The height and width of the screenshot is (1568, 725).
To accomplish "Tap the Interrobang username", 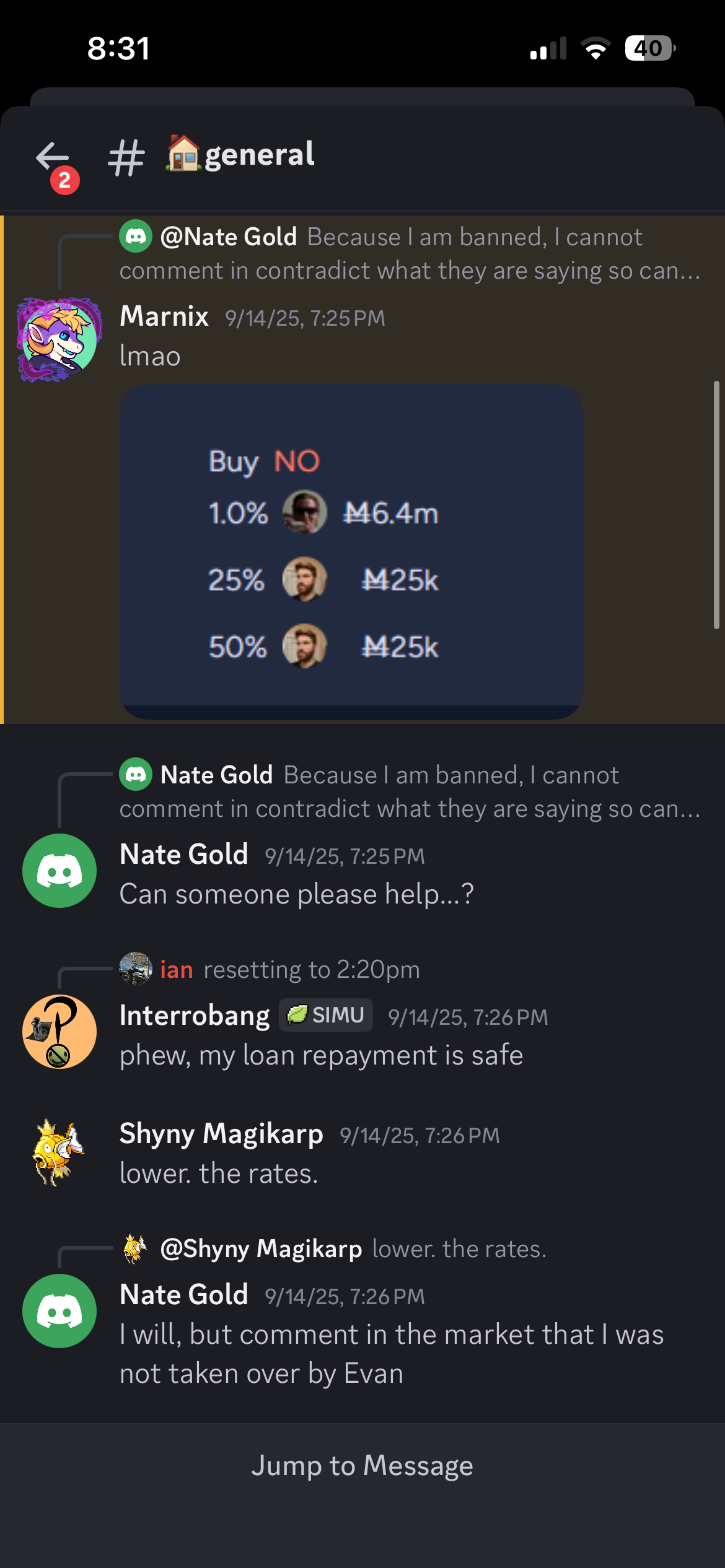I will (195, 1016).
